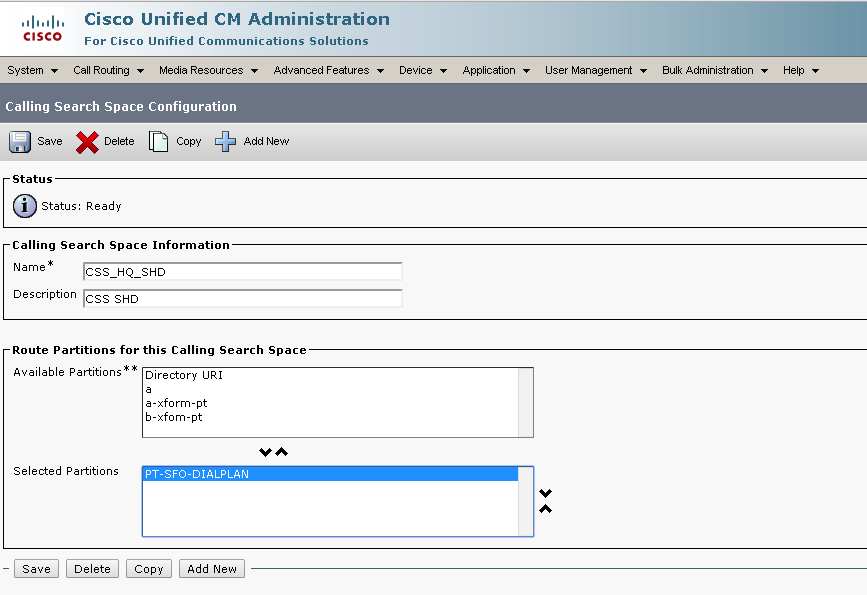Move partition down to Selected Partitions arrow
The image size is (867, 595).
(265, 452)
